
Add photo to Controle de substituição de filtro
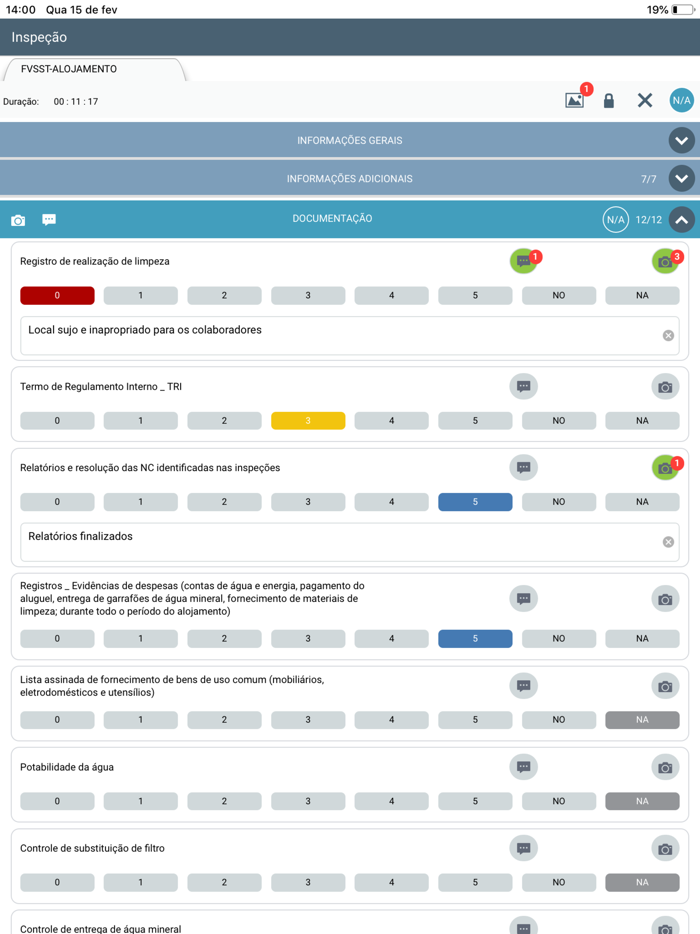665,848
